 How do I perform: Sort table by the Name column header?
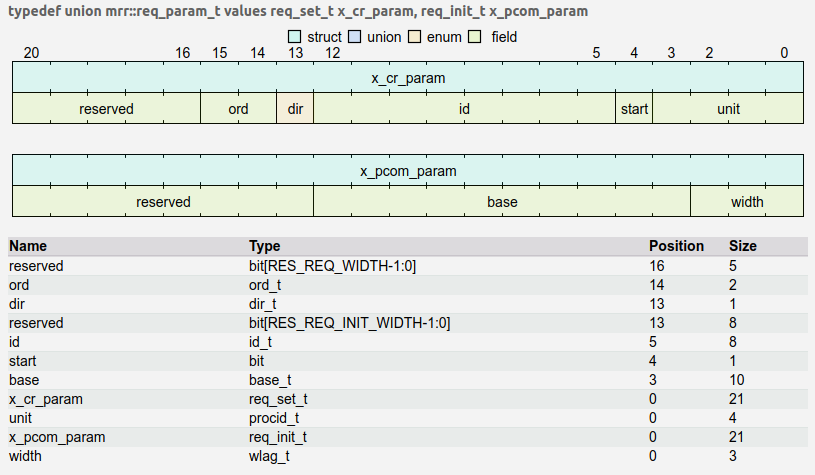(x=28, y=246)
